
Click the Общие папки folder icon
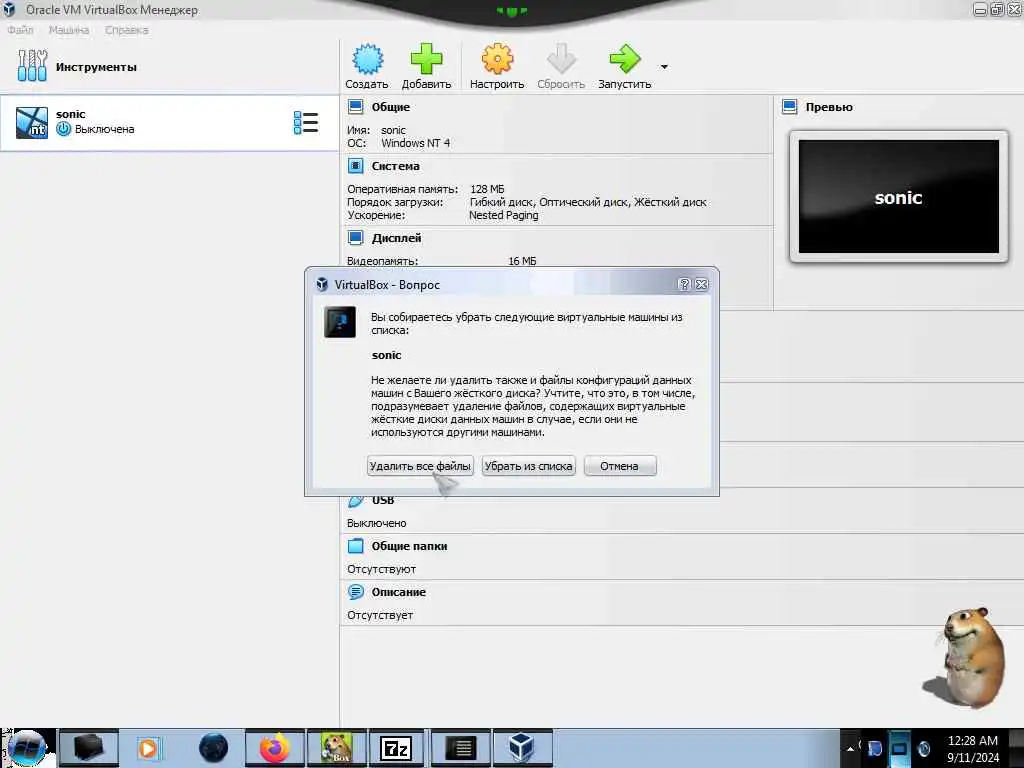tap(355, 546)
